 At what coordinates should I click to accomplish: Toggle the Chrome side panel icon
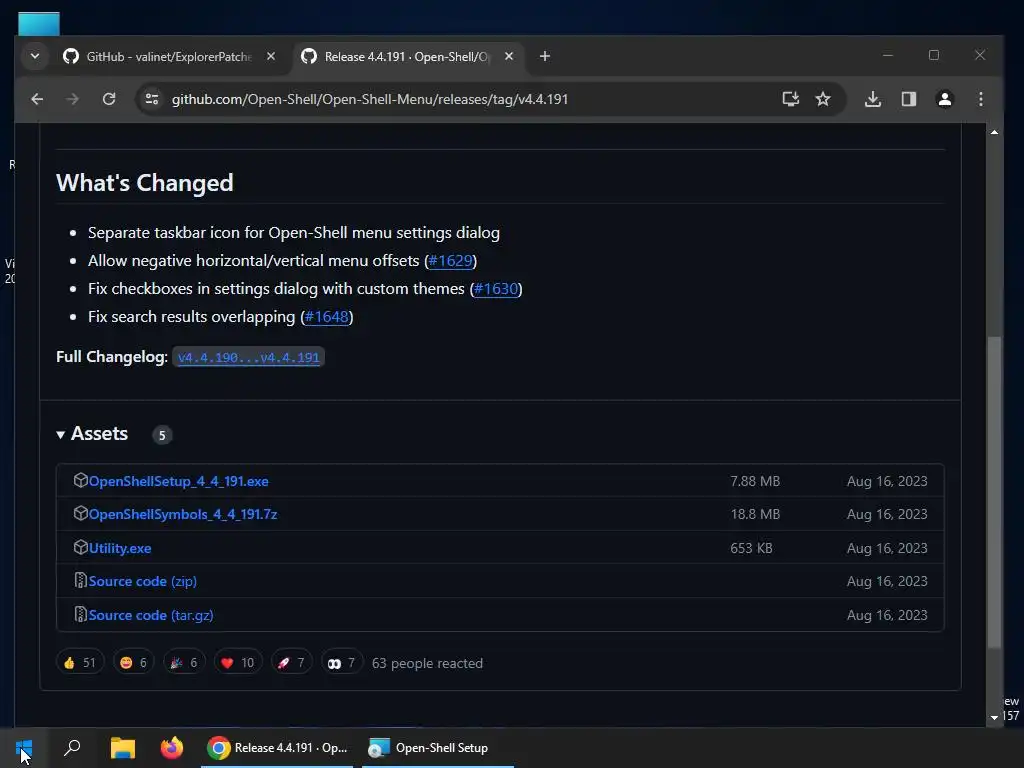tap(908, 99)
